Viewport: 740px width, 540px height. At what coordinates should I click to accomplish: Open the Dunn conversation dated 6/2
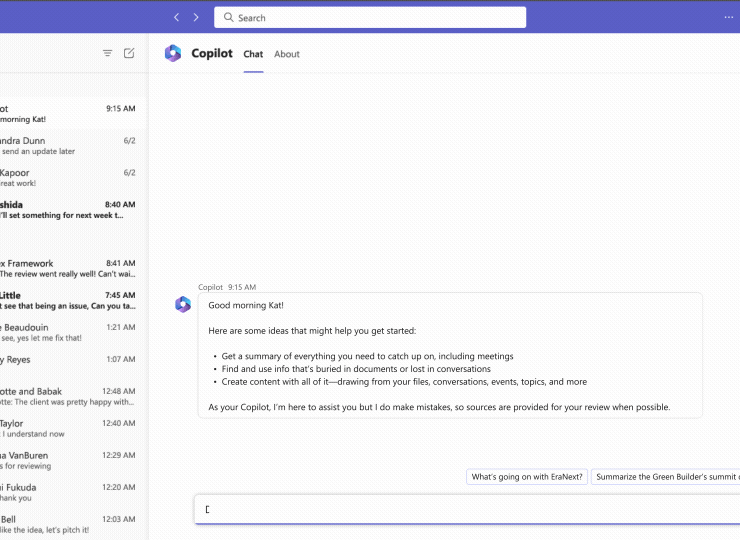(x=68, y=146)
